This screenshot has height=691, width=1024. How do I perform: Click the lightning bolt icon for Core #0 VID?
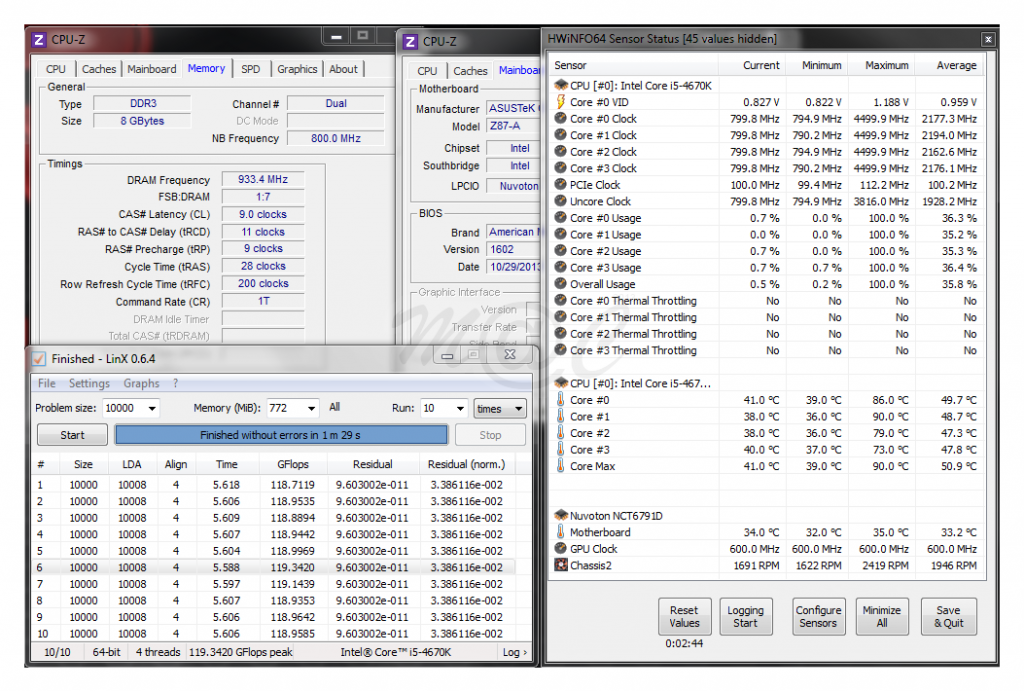point(560,101)
